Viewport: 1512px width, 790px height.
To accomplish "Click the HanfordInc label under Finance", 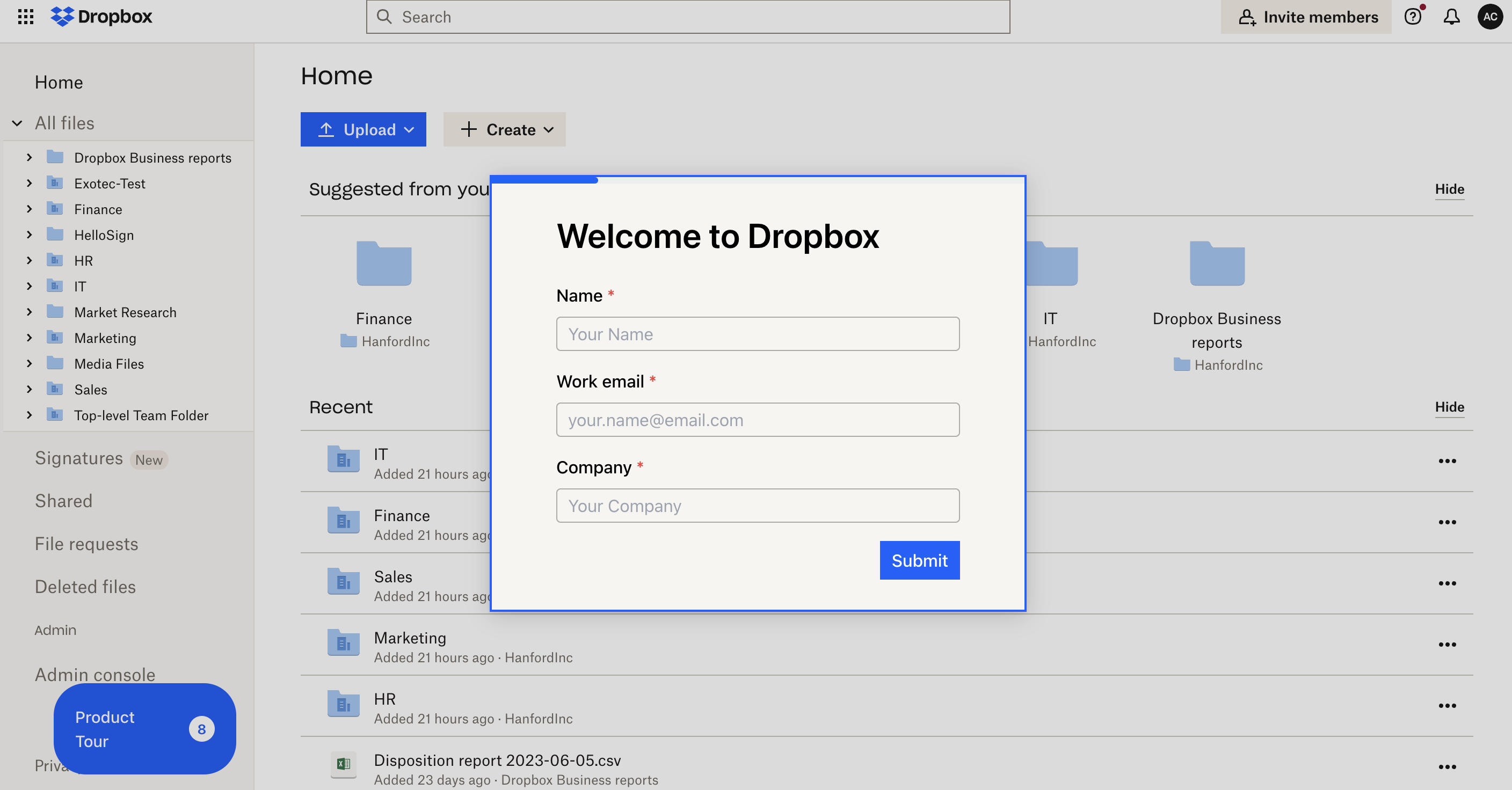I will (x=395, y=341).
